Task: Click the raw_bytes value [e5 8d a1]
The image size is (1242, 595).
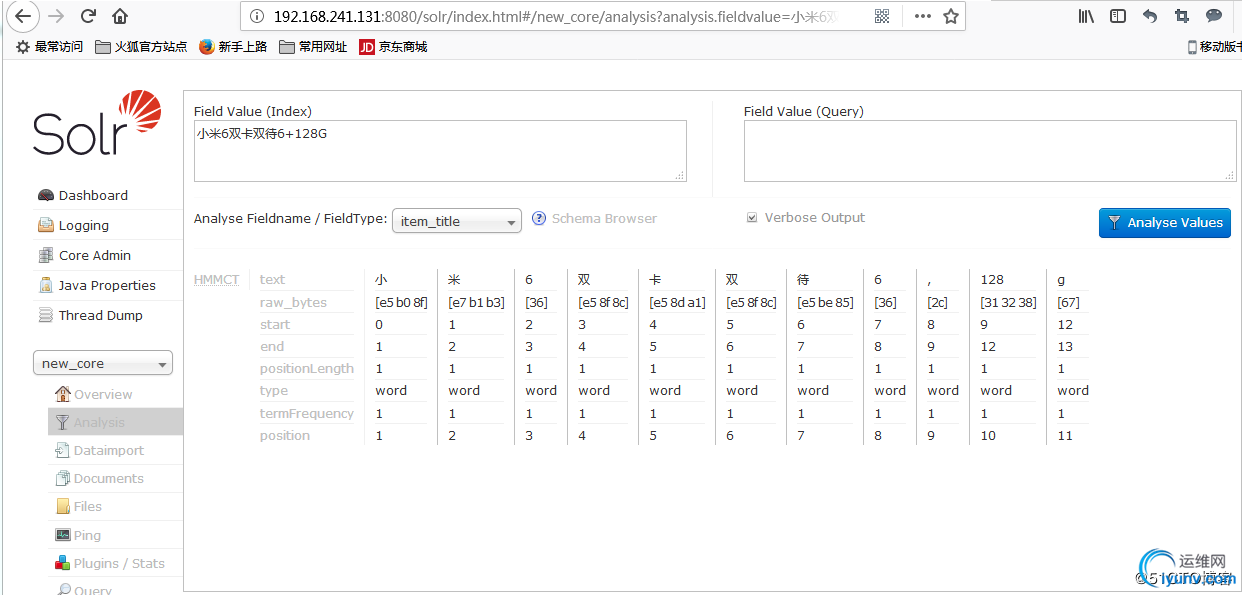Action: tap(677, 302)
